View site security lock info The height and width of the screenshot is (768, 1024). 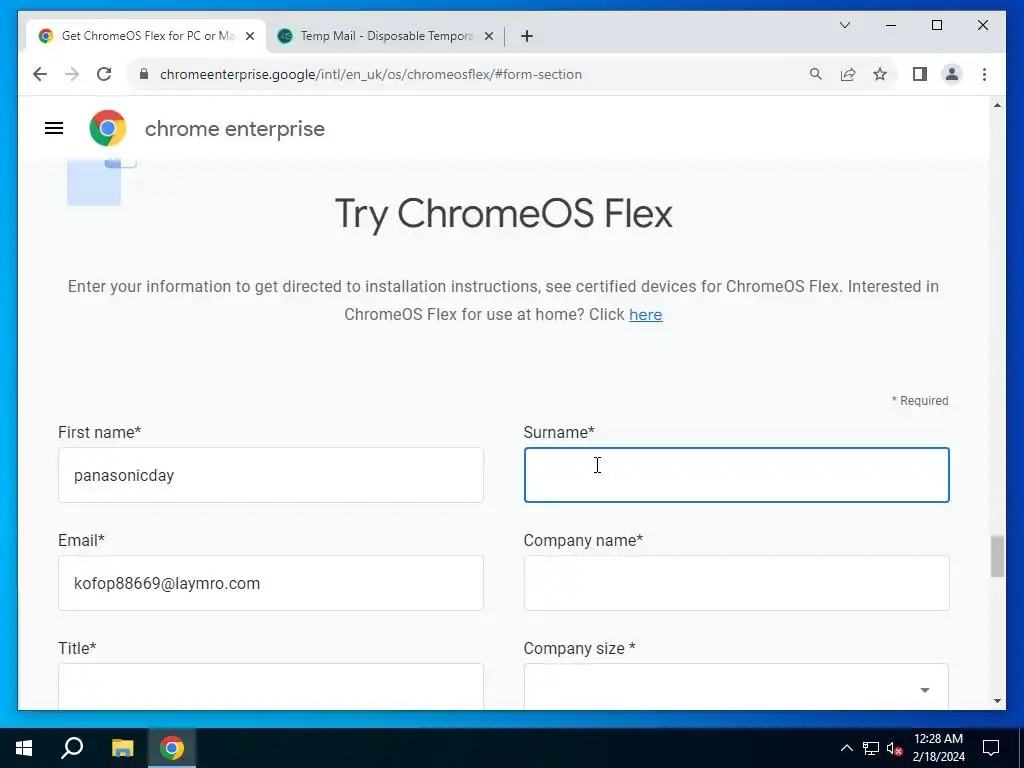[144, 74]
